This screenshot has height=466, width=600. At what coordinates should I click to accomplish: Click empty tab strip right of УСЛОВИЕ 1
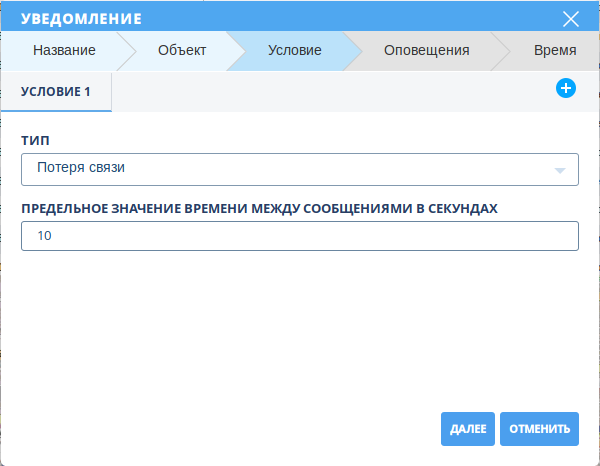pyautogui.click(x=330, y=91)
